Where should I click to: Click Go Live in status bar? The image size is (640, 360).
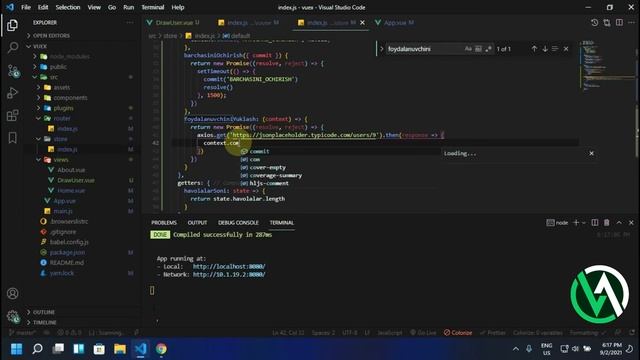coord(423,333)
